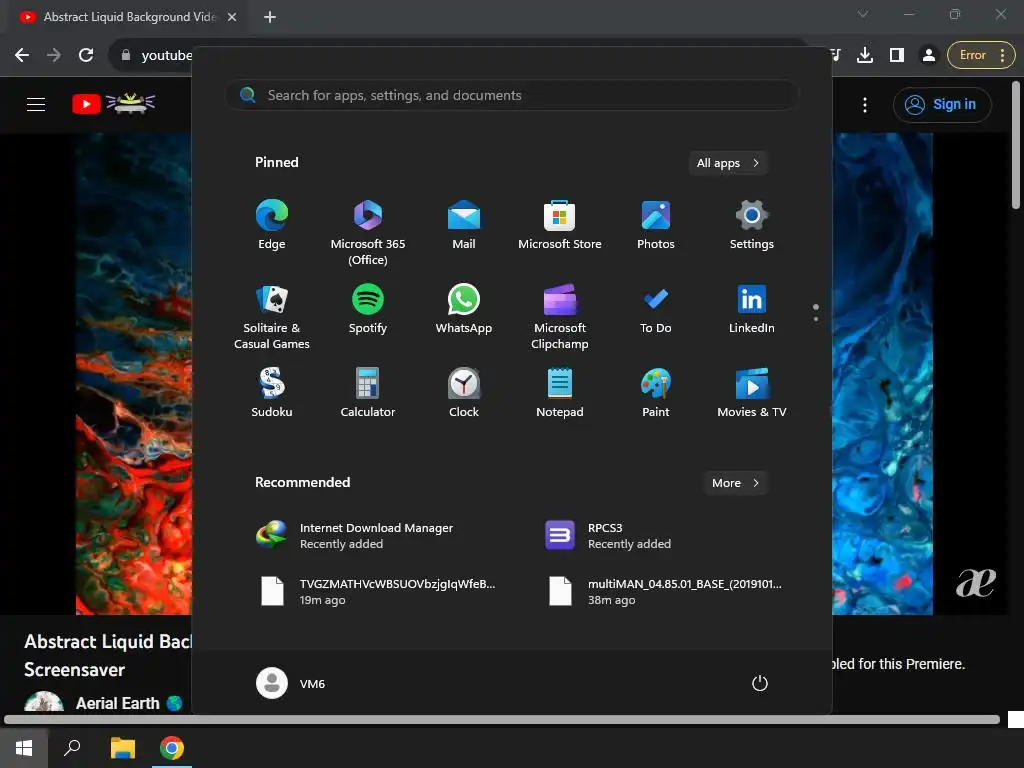Launch Microsoft 365 (Office)
The height and width of the screenshot is (768, 1024).
click(x=368, y=232)
